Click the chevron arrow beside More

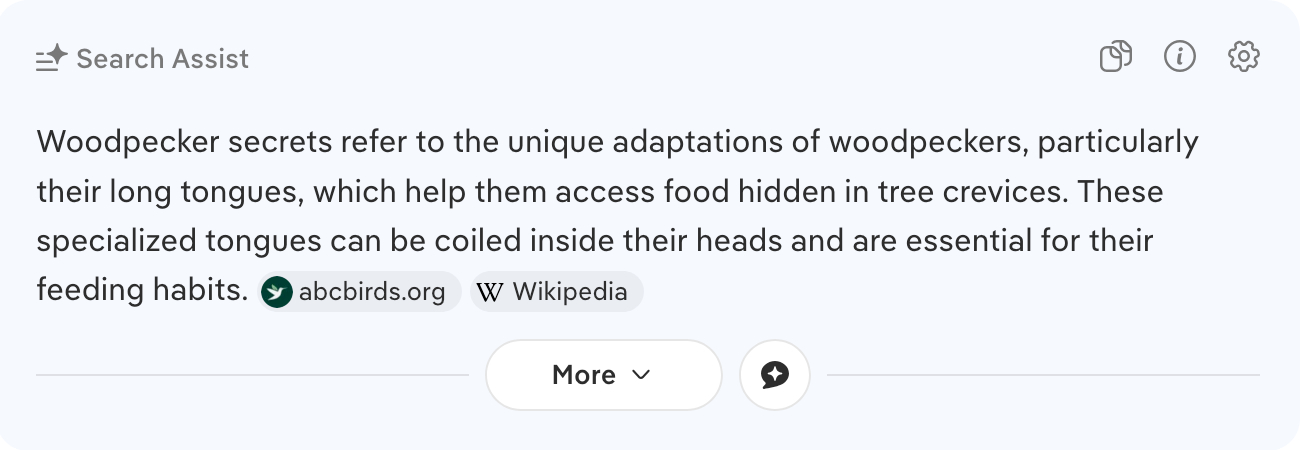pyautogui.click(x=641, y=375)
